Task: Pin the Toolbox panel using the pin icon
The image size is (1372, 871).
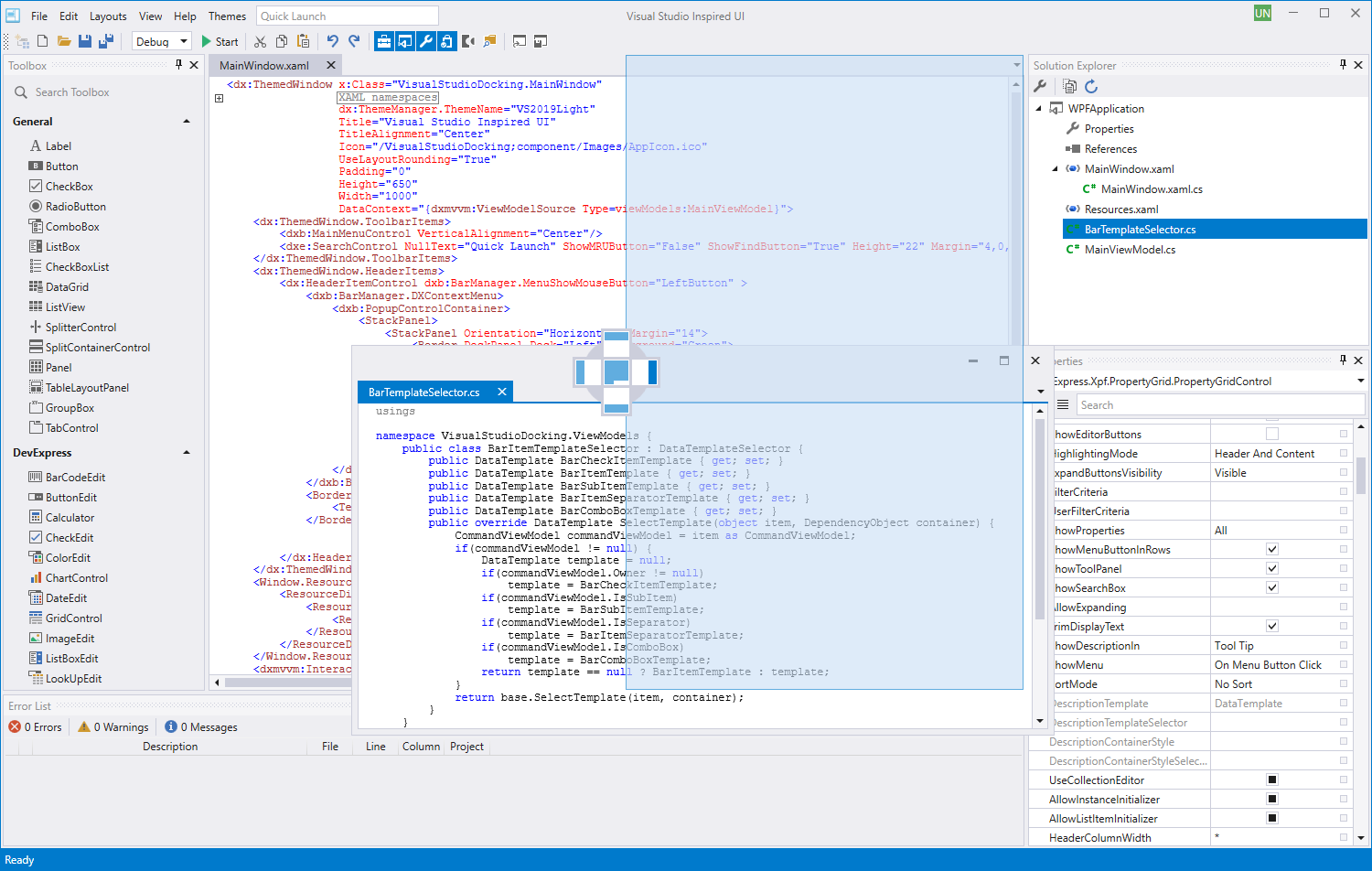Action: (x=179, y=65)
